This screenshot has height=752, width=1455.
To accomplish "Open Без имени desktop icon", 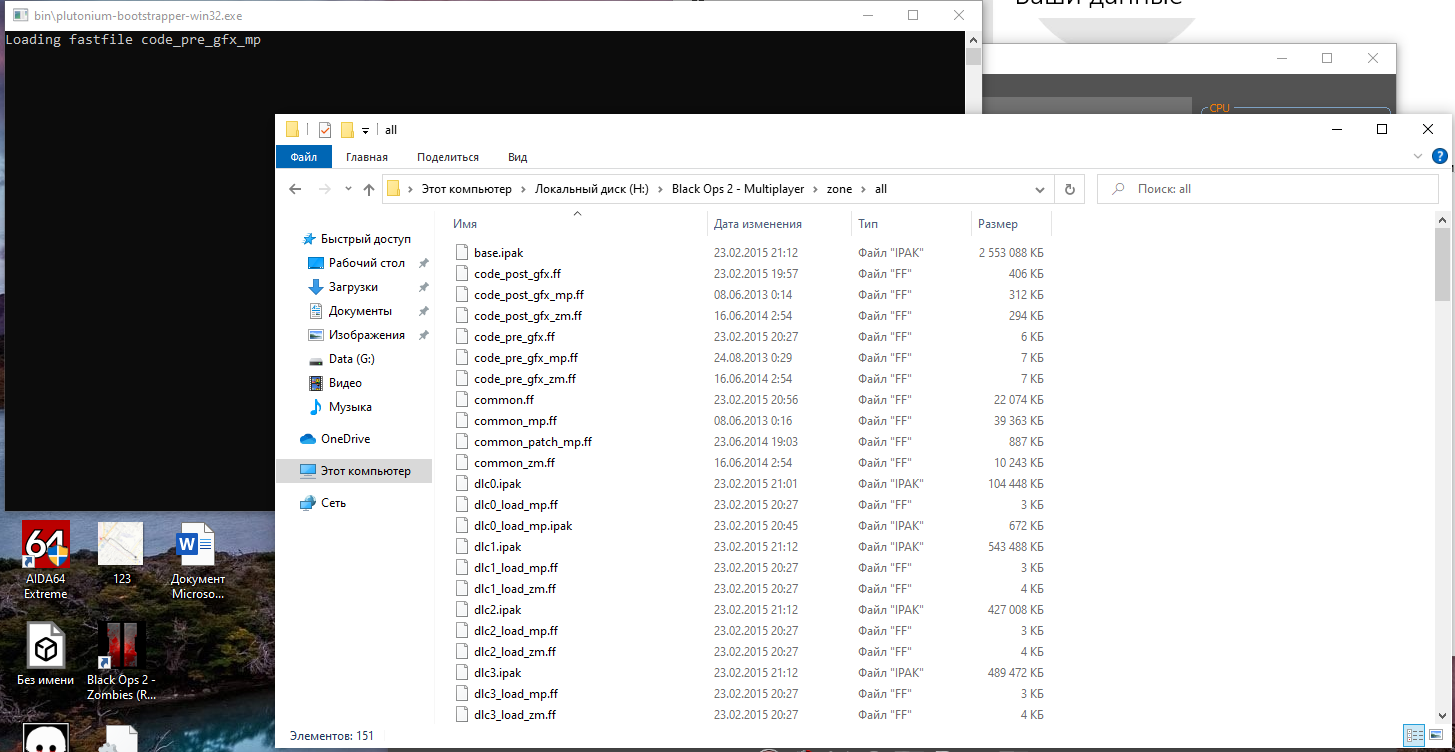I will [x=46, y=655].
